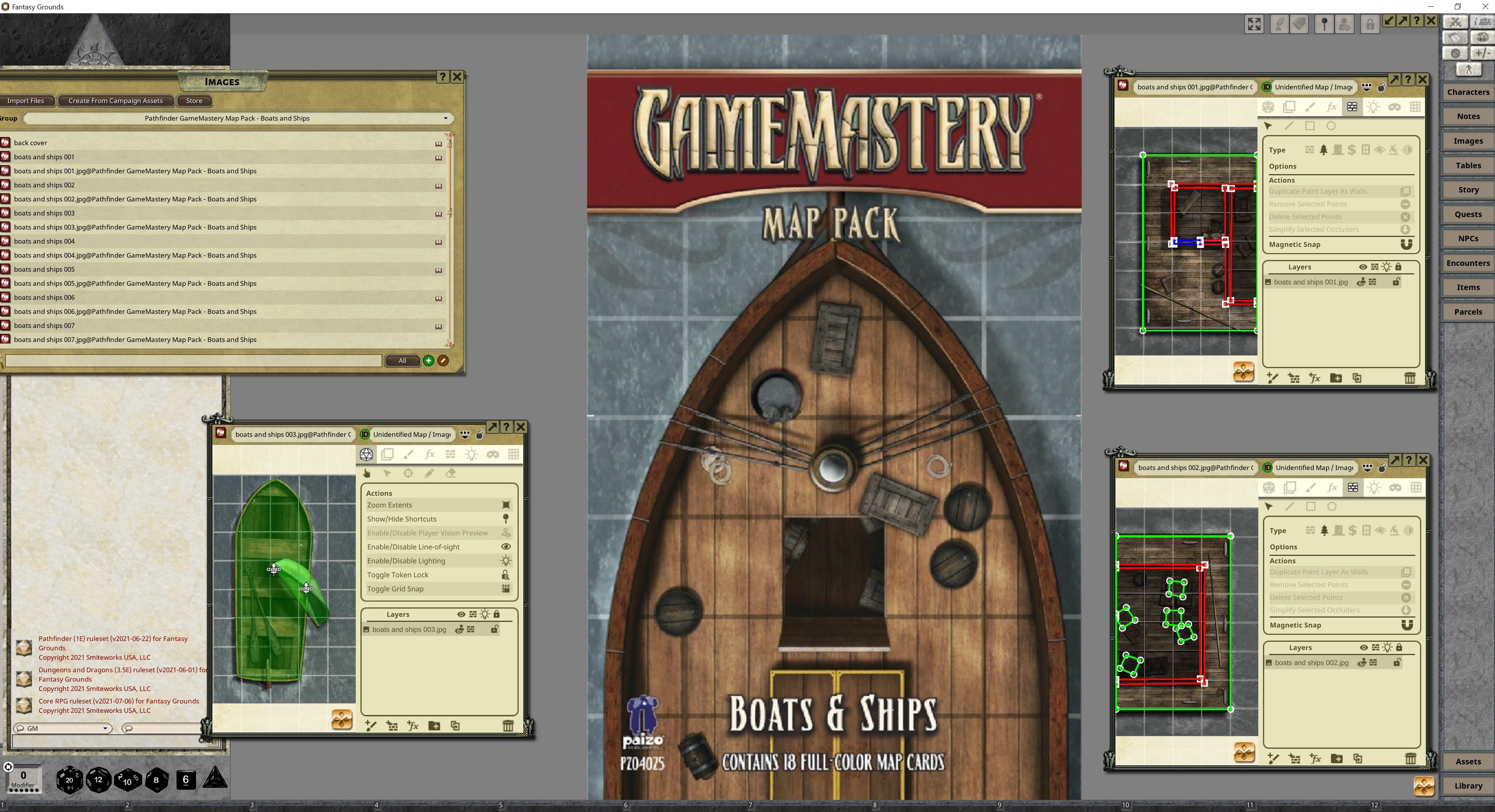Toggle visibility eye in the Layers panel

pyautogui.click(x=461, y=614)
